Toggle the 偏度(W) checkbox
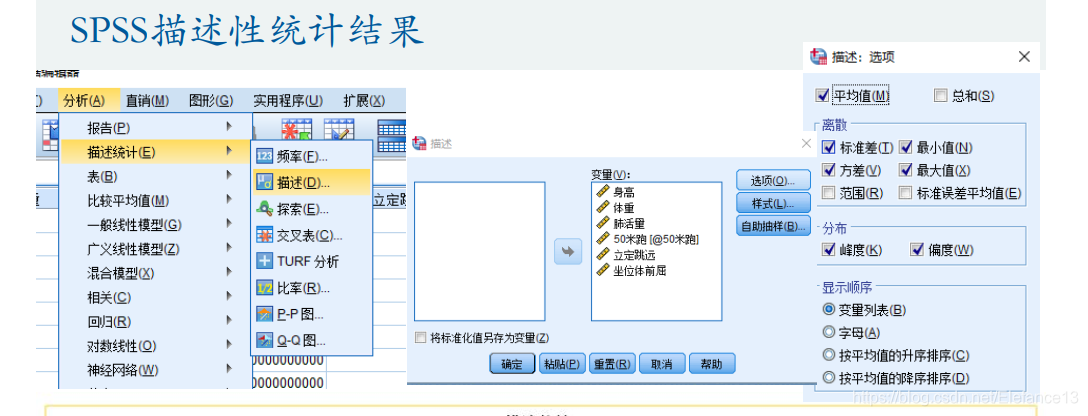 click(917, 250)
